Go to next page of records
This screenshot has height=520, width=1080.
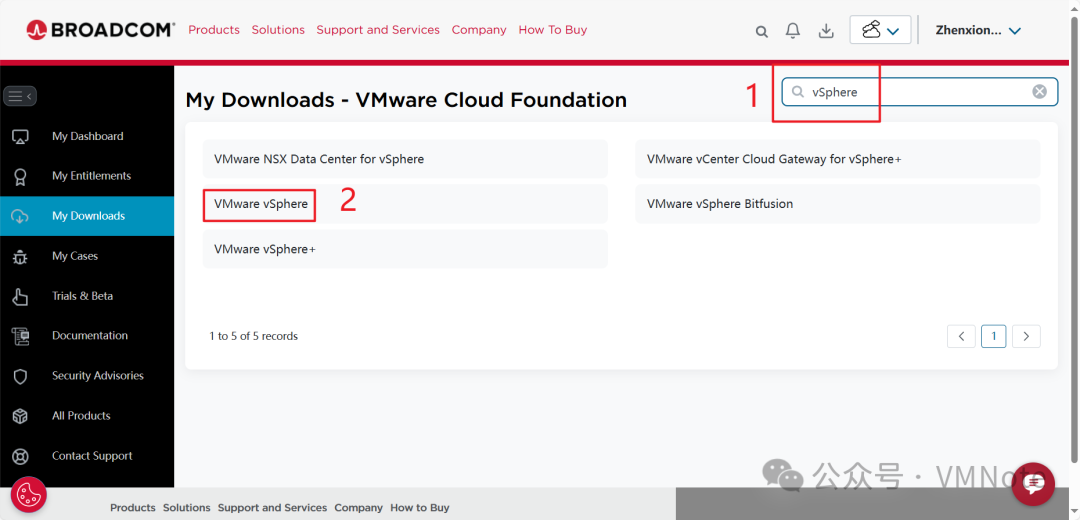click(x=1026, y=336)
